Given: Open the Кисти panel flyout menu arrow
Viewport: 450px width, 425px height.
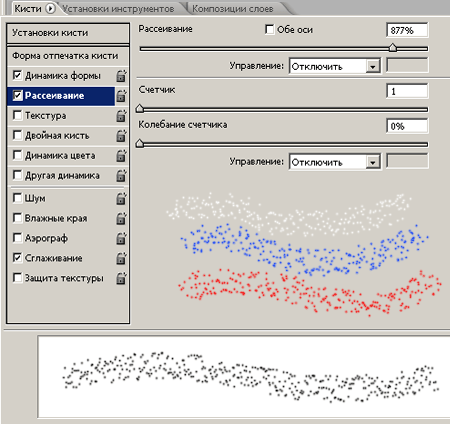Looking at the screenshot, I should coord(50,8).
